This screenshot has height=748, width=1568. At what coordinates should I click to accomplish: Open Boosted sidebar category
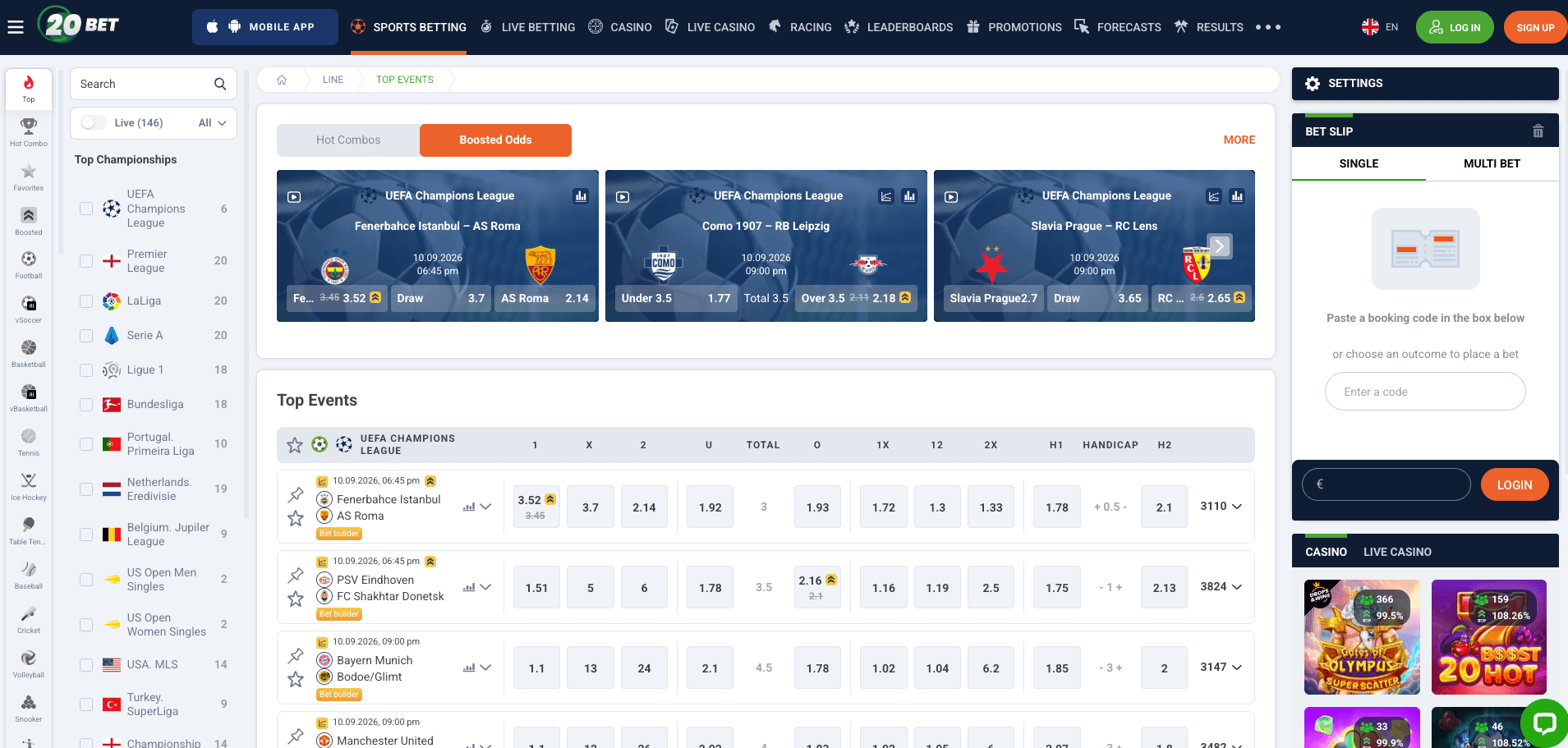[29, 221]
